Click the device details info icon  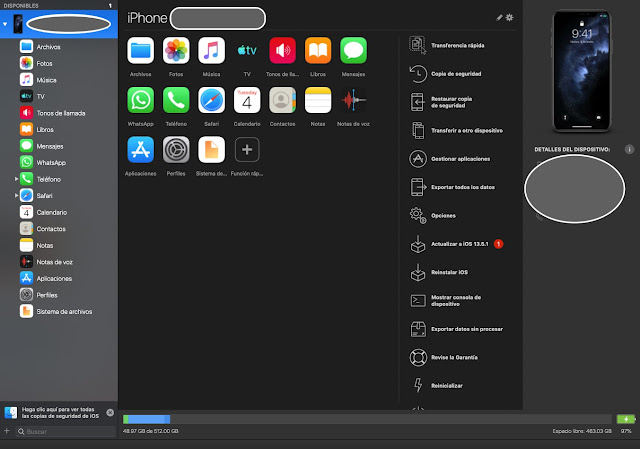tap(629, 149)
